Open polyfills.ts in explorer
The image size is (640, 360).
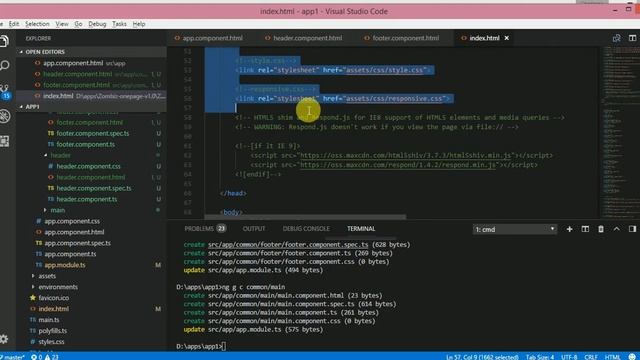[53, 331]
